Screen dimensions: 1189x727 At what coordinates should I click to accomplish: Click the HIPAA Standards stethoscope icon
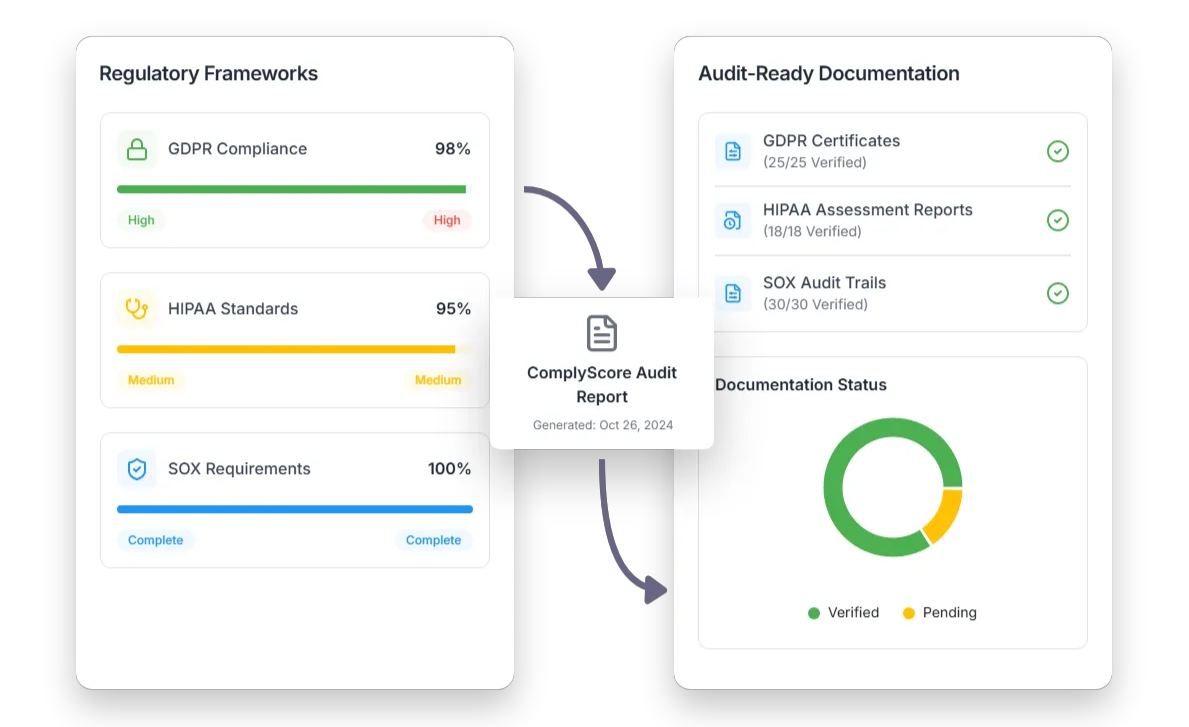tap(136, 309)
